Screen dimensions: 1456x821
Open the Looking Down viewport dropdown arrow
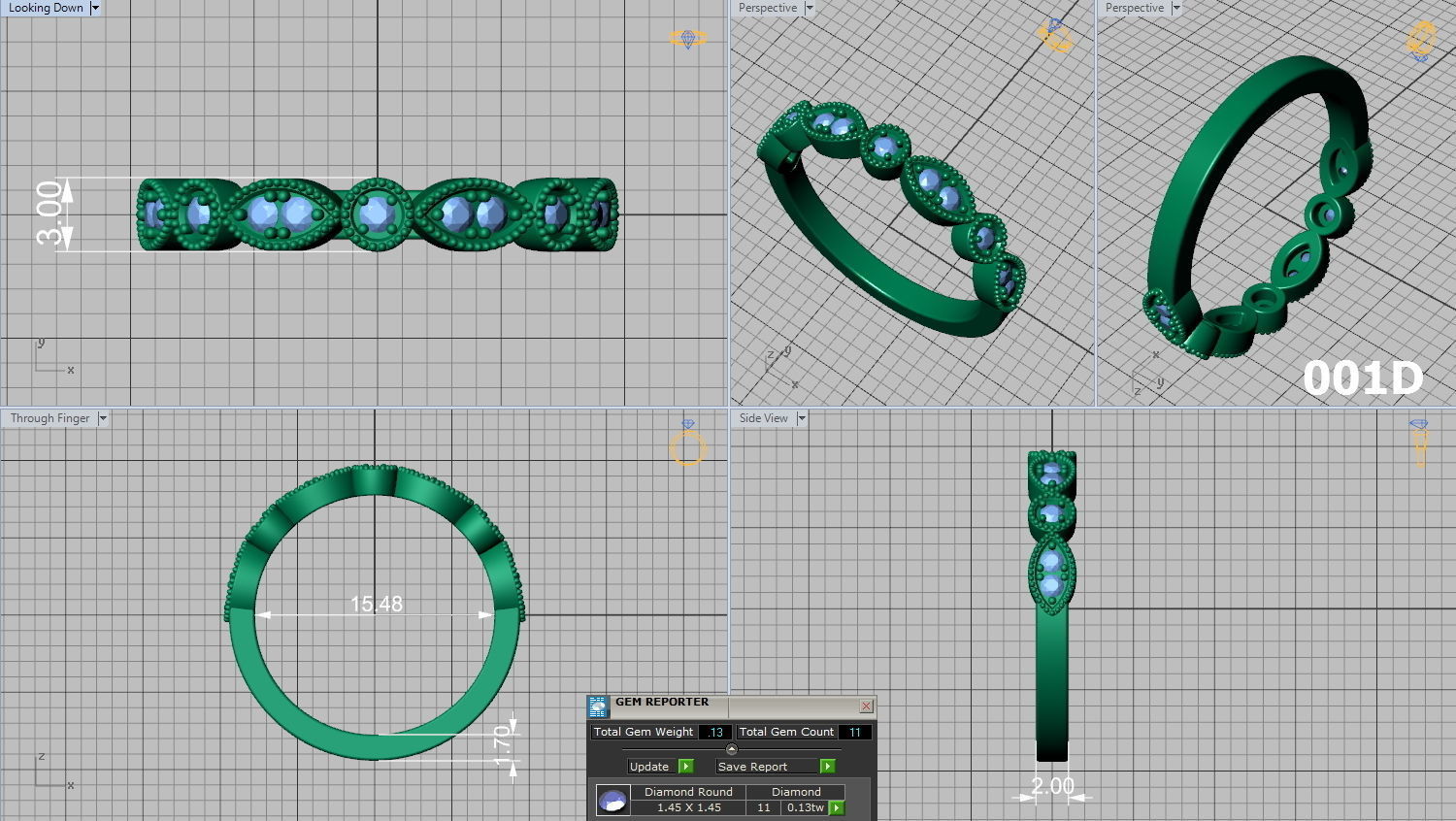(x=95, y=8)
